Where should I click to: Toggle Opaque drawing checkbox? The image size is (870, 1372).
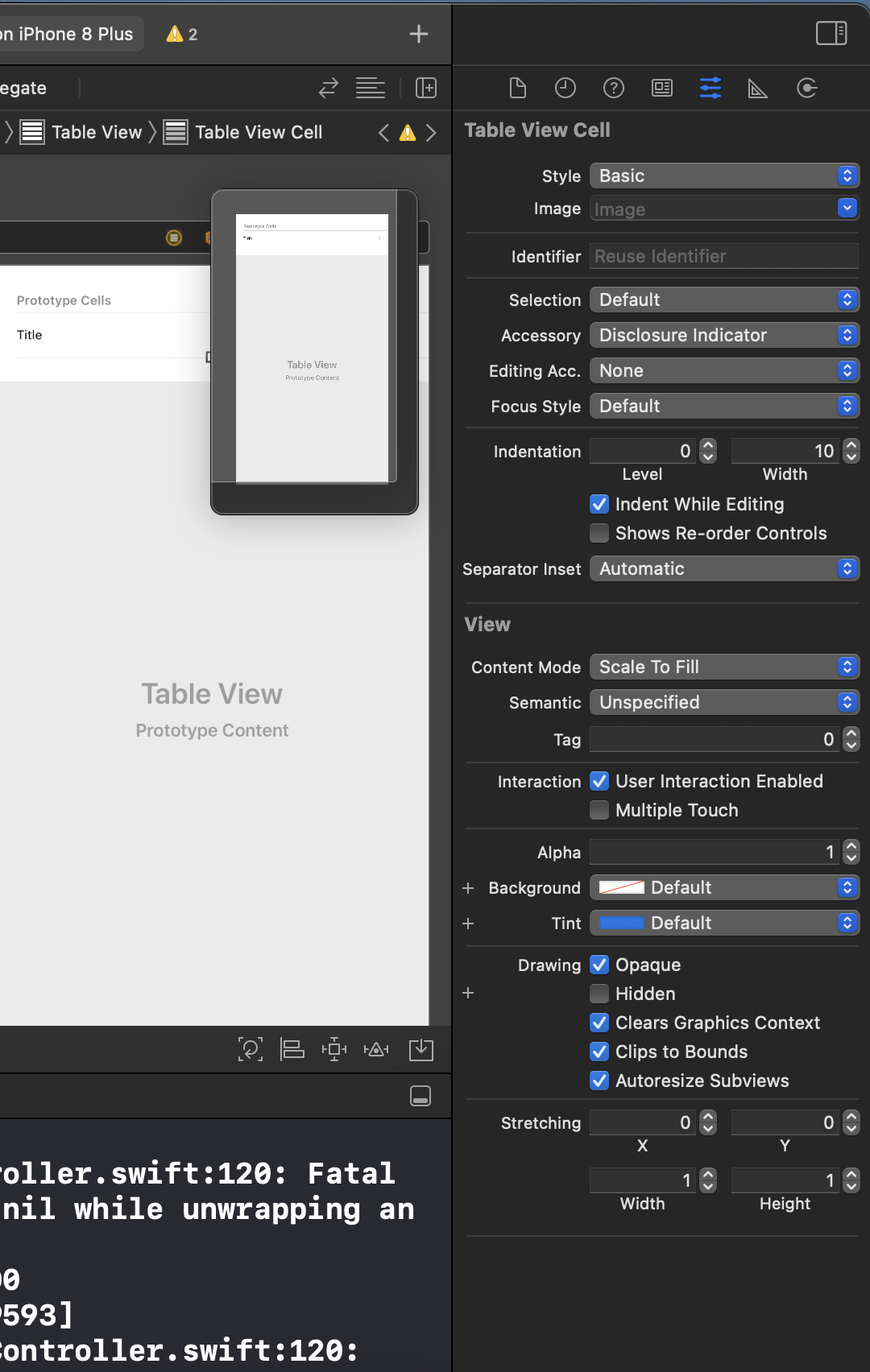coord(599,965)
